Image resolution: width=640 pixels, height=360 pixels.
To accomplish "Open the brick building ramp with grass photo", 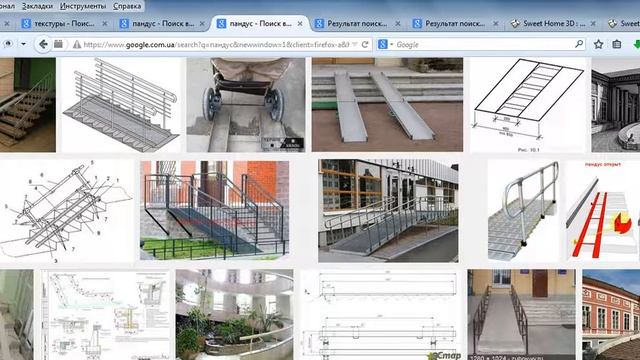I will tap(215, 210).
